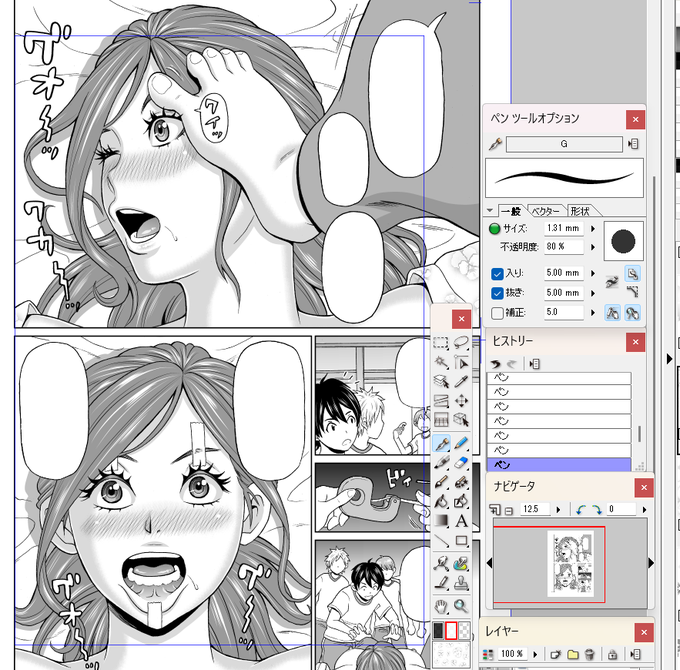Select the eraser tool
Viewport: 680px width, 670px height.
[x=461, y=463]
